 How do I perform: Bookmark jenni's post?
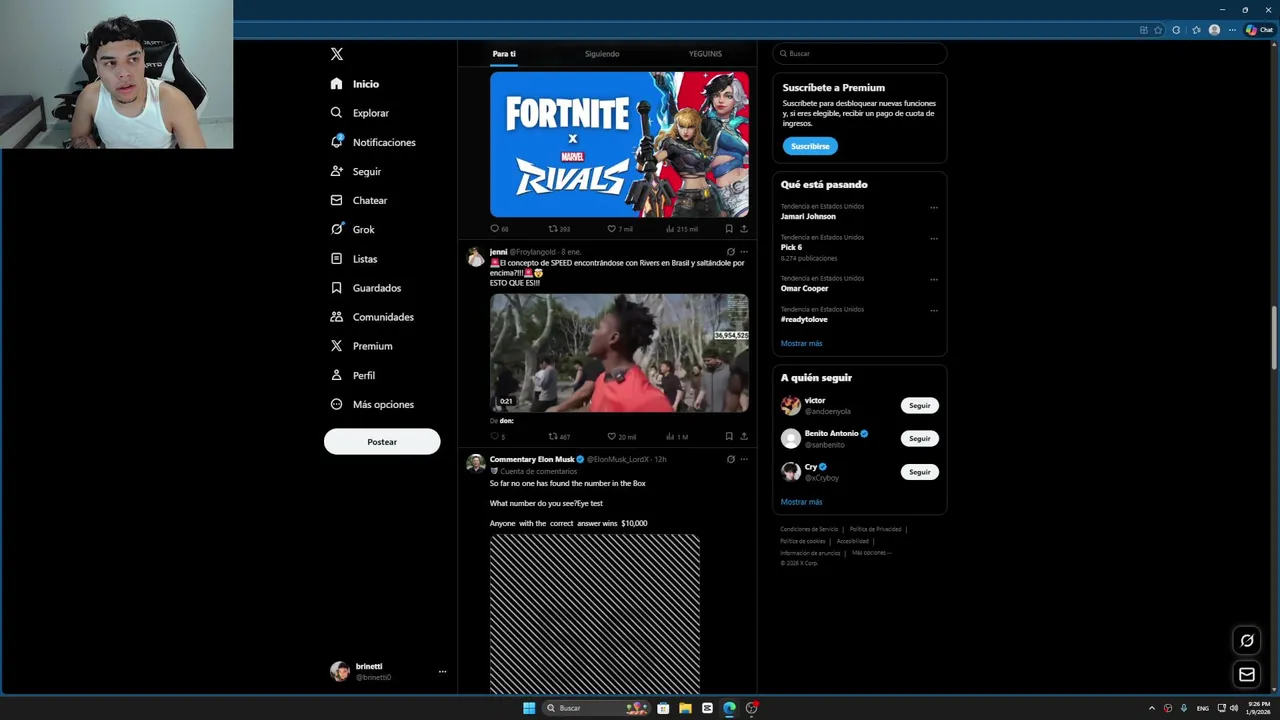pos(729,437)
